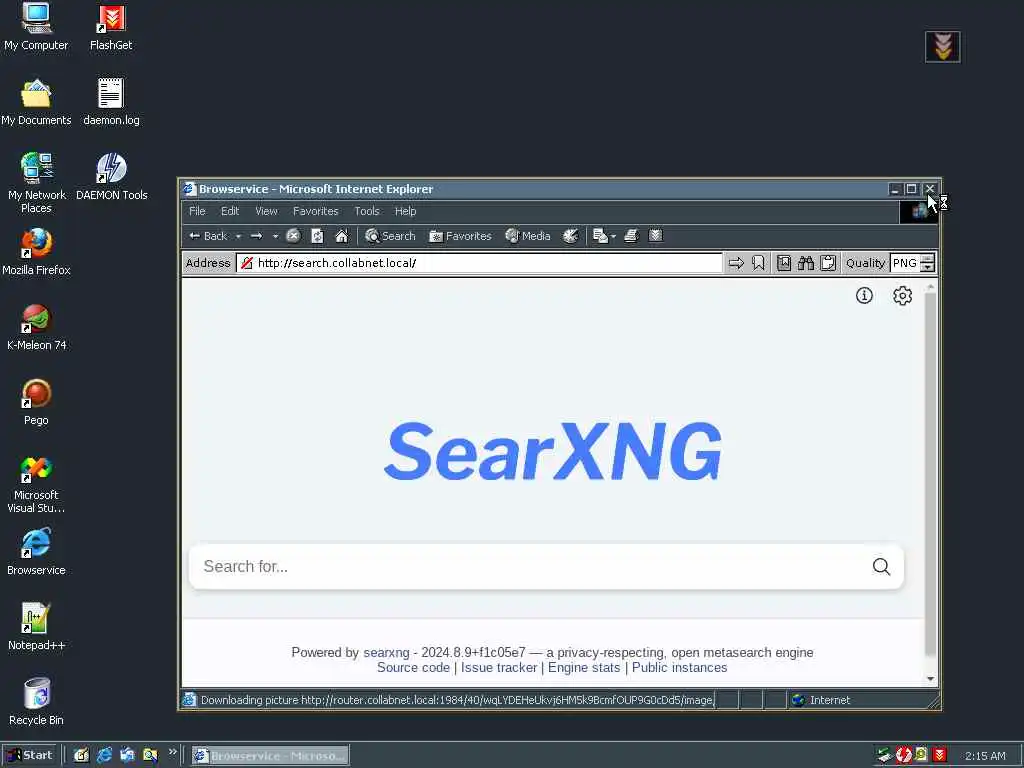This screenshot has height=768, width=1024.
Task: Click the Quality PNG spinner arrows
Action: [x=927, y=263]
